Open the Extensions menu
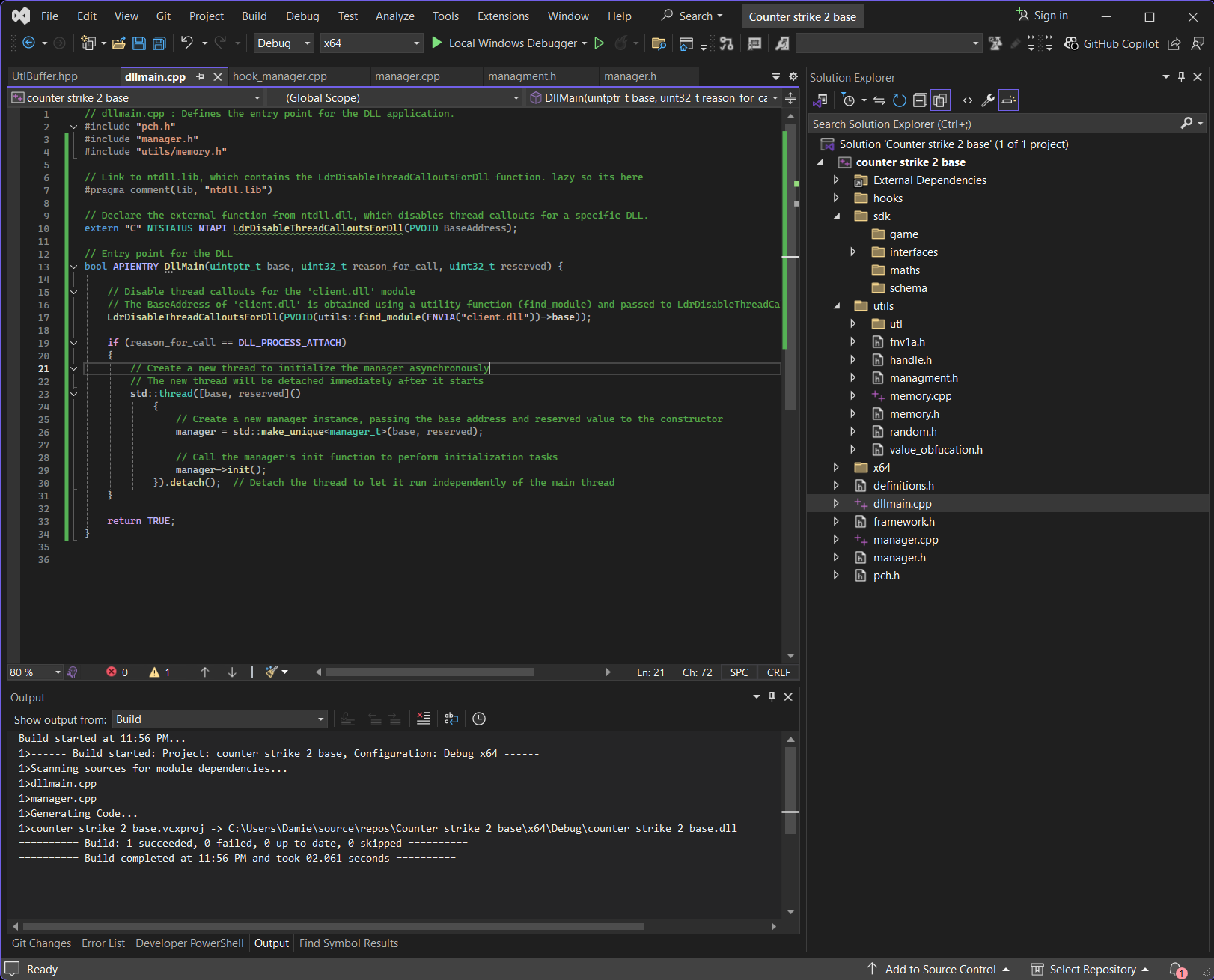The image size is (1214, 980). coord(503,16)
